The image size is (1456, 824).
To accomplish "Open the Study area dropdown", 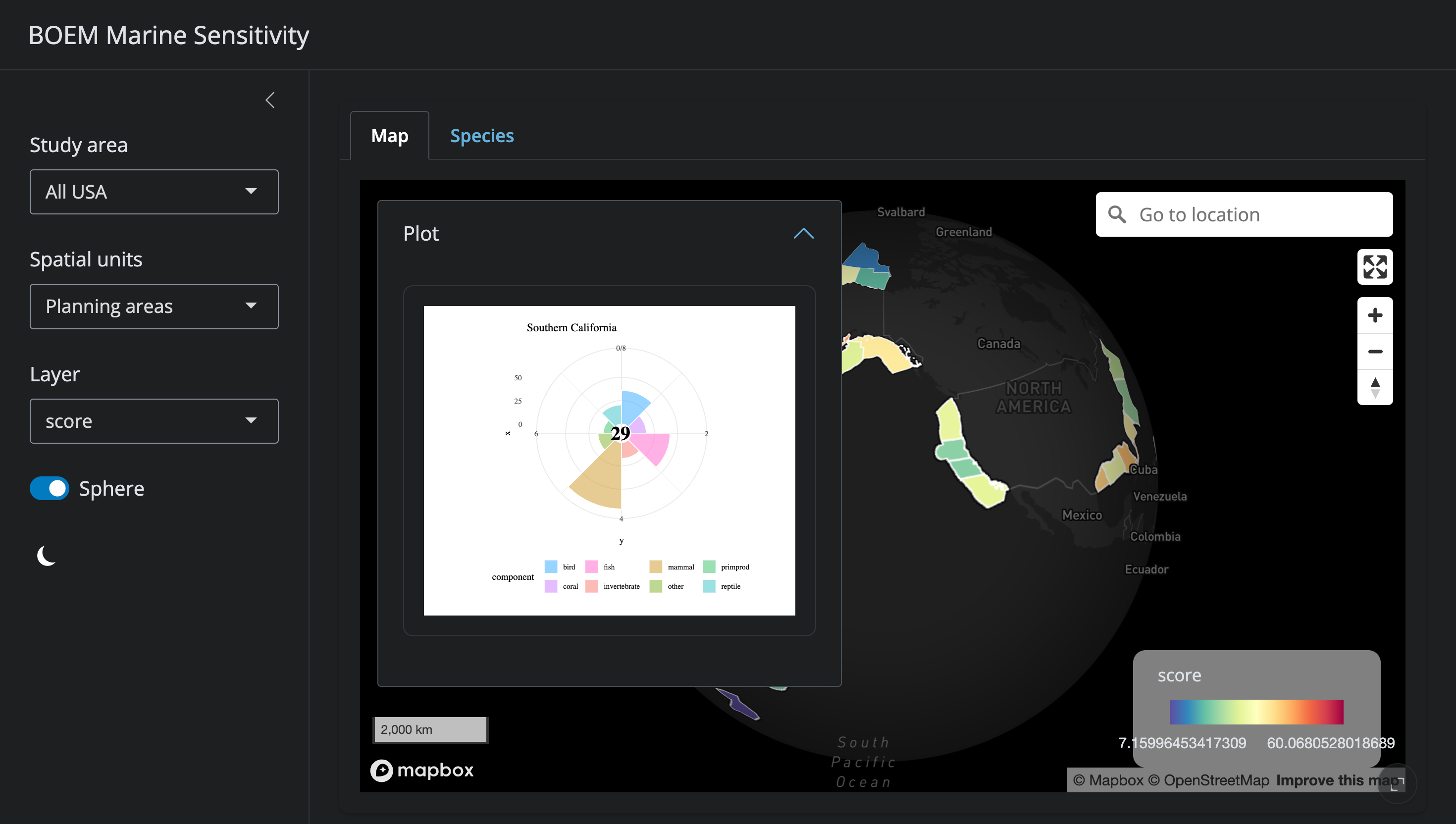I will [x=154, y=192].
